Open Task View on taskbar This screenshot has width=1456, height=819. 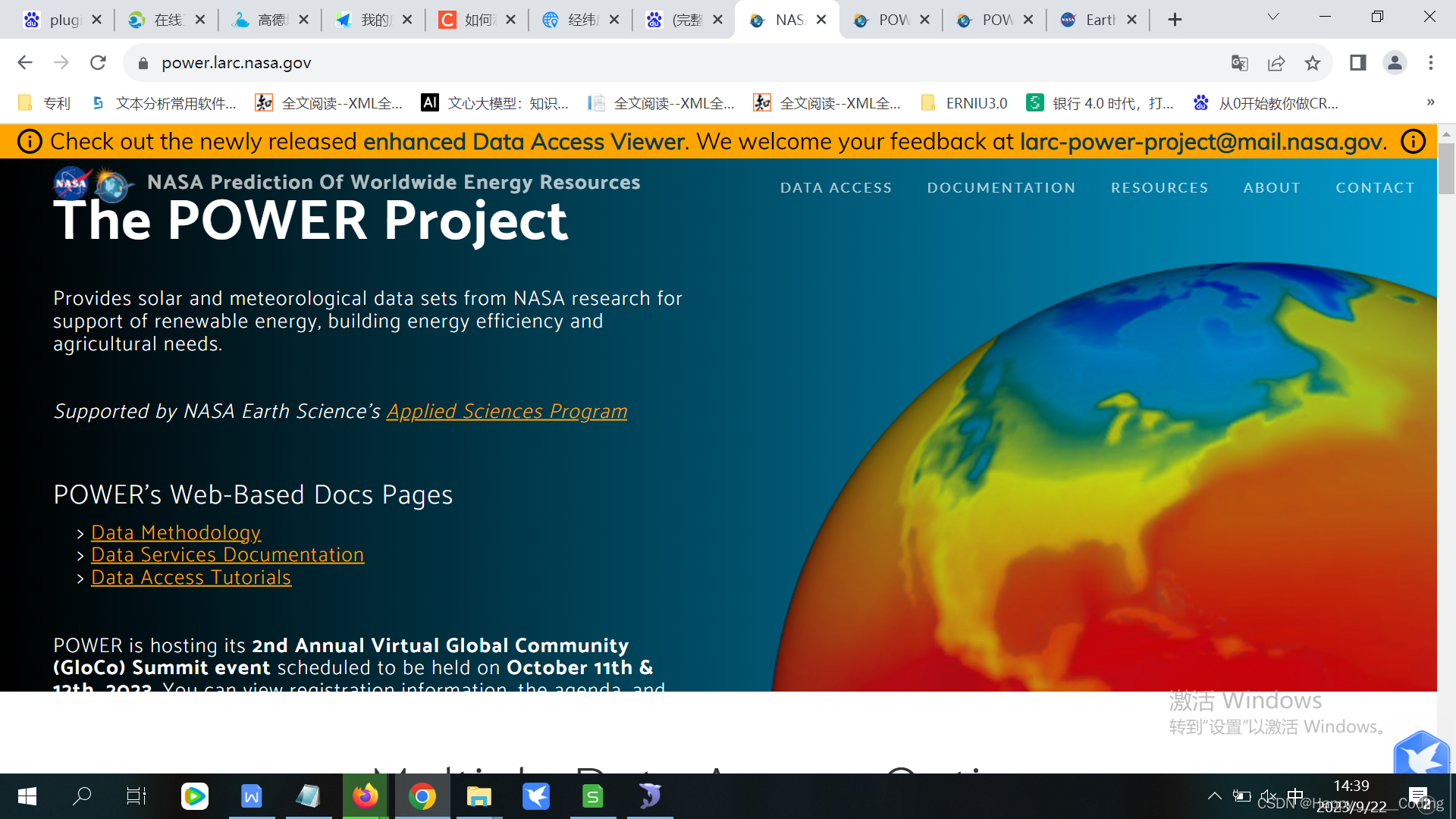[136, 796]
